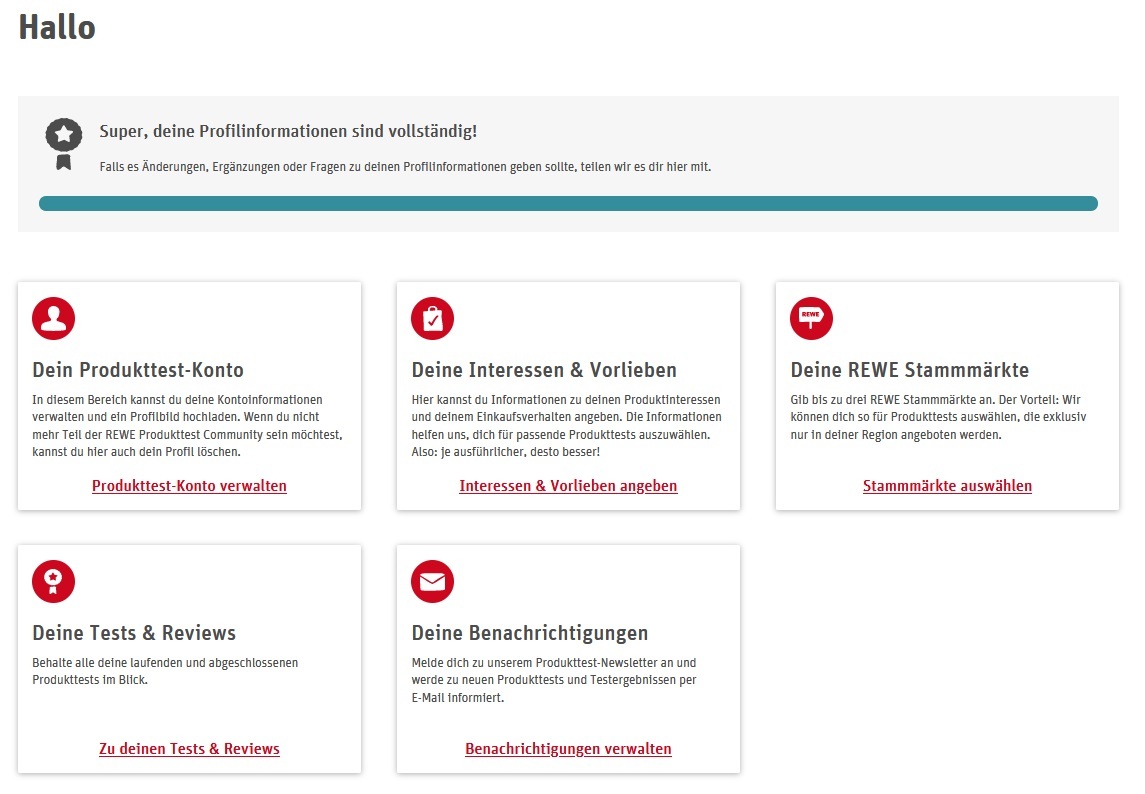Click the envelope icon for Benachrichtigungen

pyautogui.click(x=432, y=581)
